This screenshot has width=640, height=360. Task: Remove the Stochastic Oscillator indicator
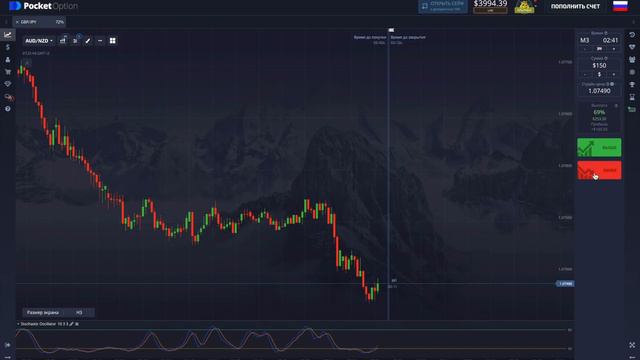tap(77, 324)
